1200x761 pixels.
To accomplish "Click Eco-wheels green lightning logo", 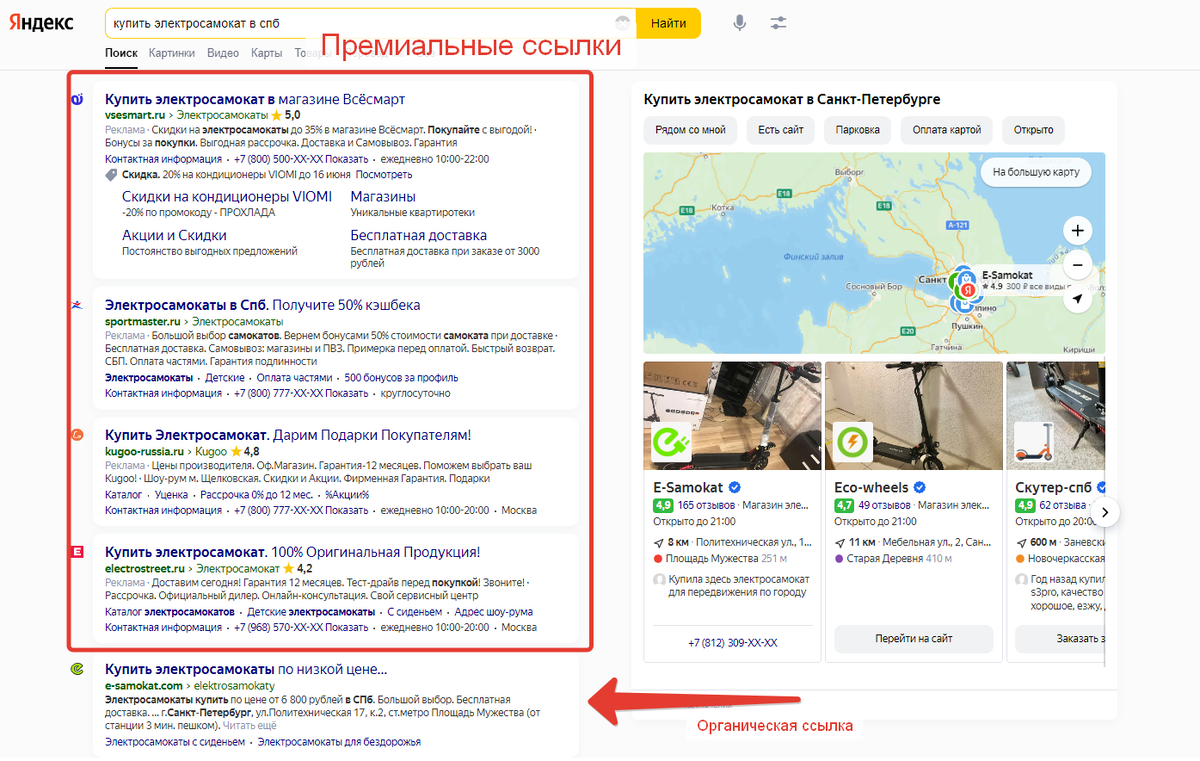I will tap(852, 441).
